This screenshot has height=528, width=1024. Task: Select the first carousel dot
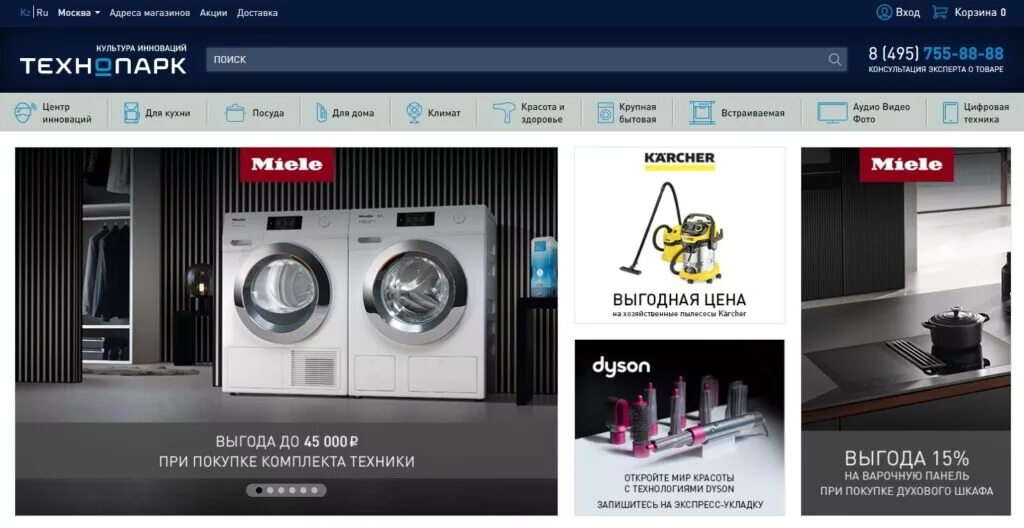coord(259,490)
